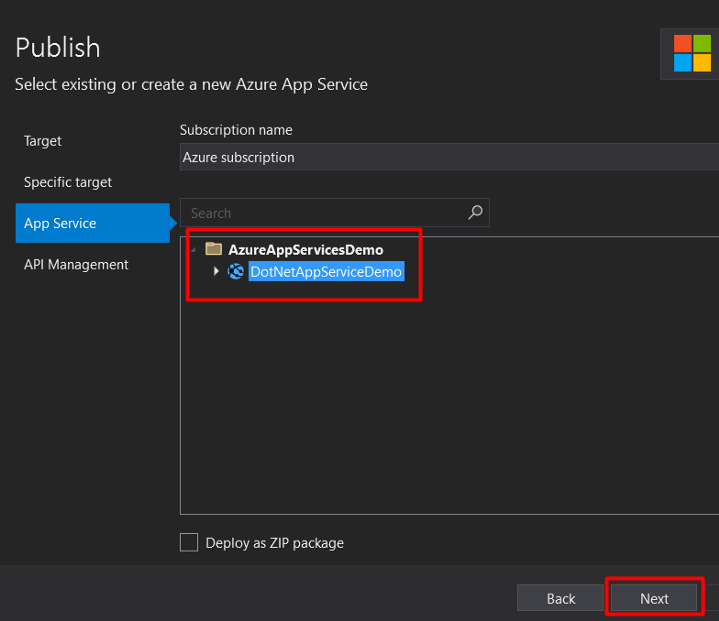
Task: Open the Subscription name dropdown
Action: [x=448, y=157]
